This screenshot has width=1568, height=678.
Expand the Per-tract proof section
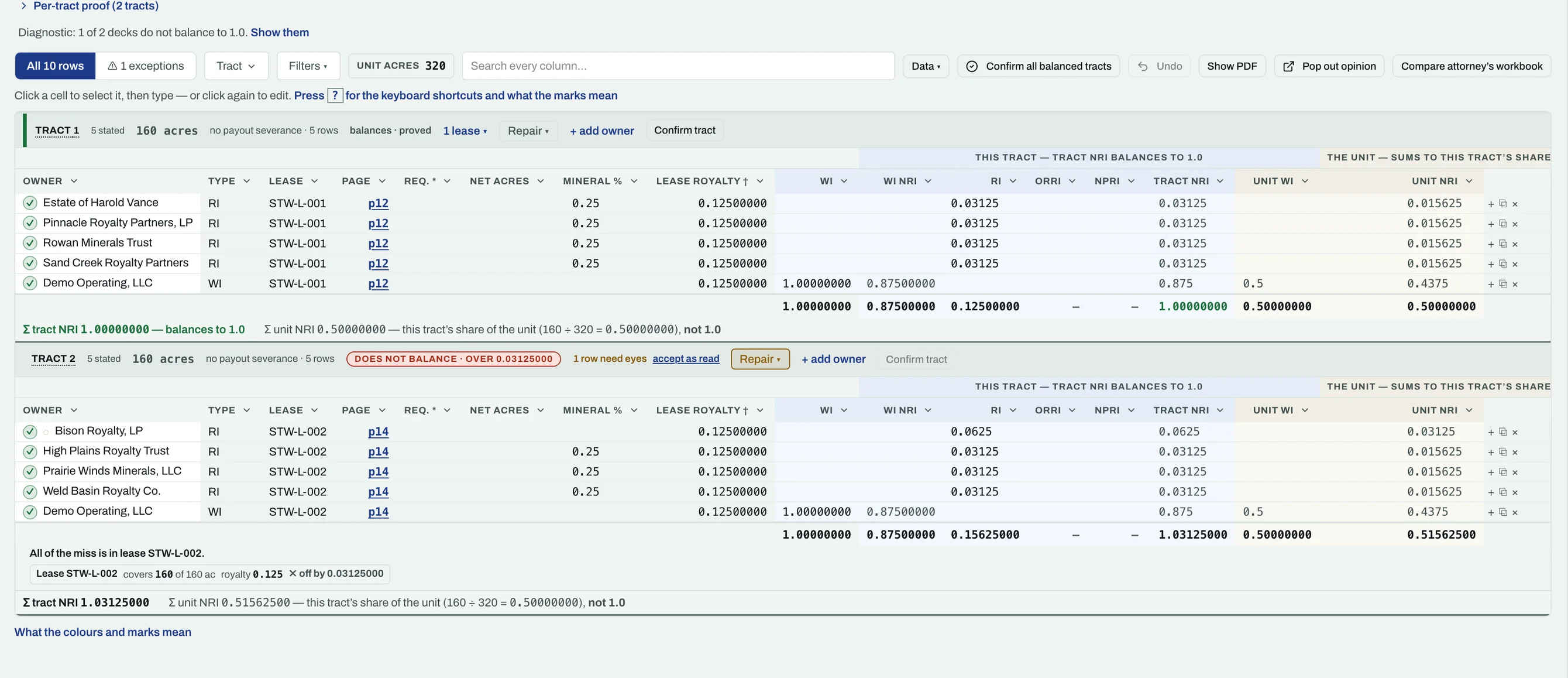90,6
